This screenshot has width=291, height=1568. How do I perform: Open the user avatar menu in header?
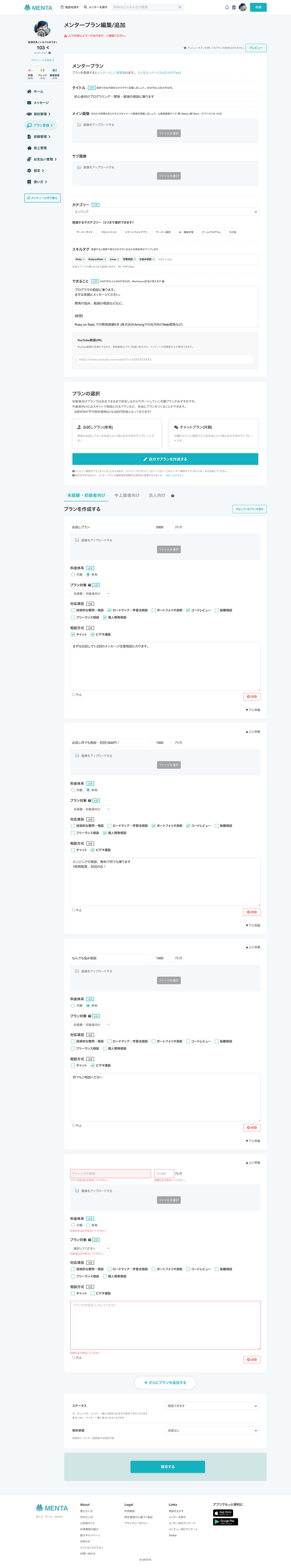243,7
